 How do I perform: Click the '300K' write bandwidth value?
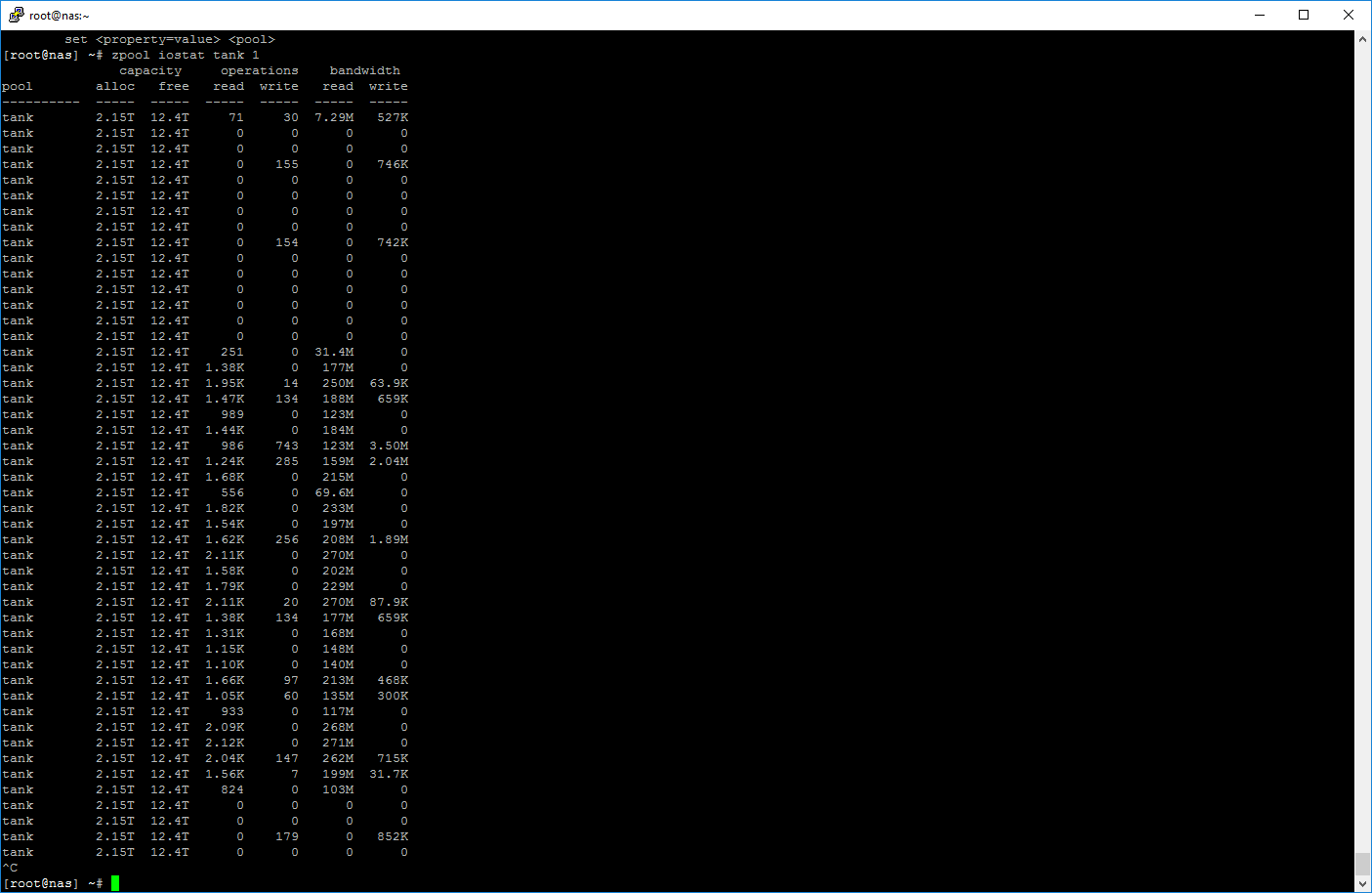tap(393, 696)
